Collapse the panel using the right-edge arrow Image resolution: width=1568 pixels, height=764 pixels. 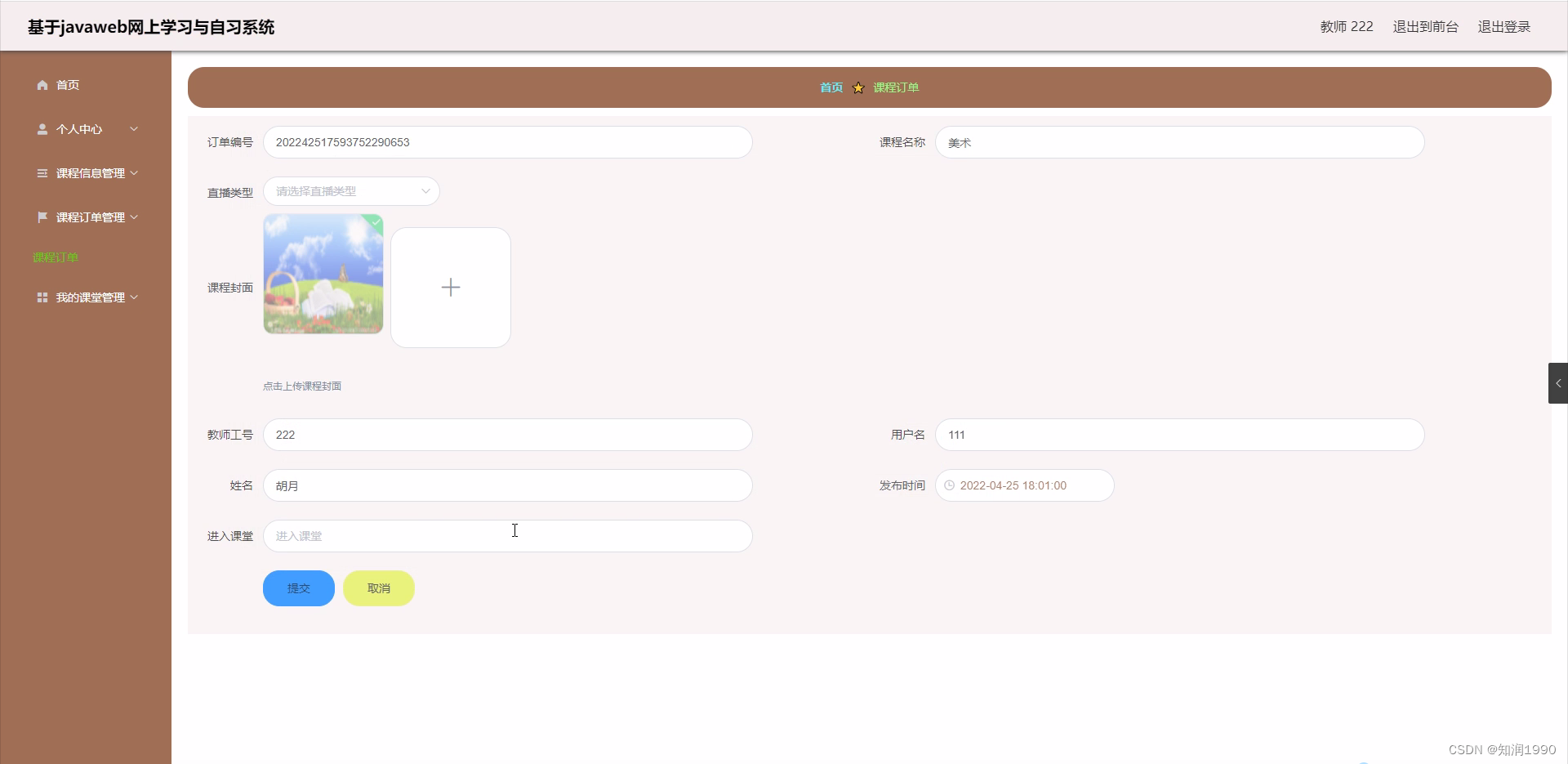click(x=1558, y=382)
